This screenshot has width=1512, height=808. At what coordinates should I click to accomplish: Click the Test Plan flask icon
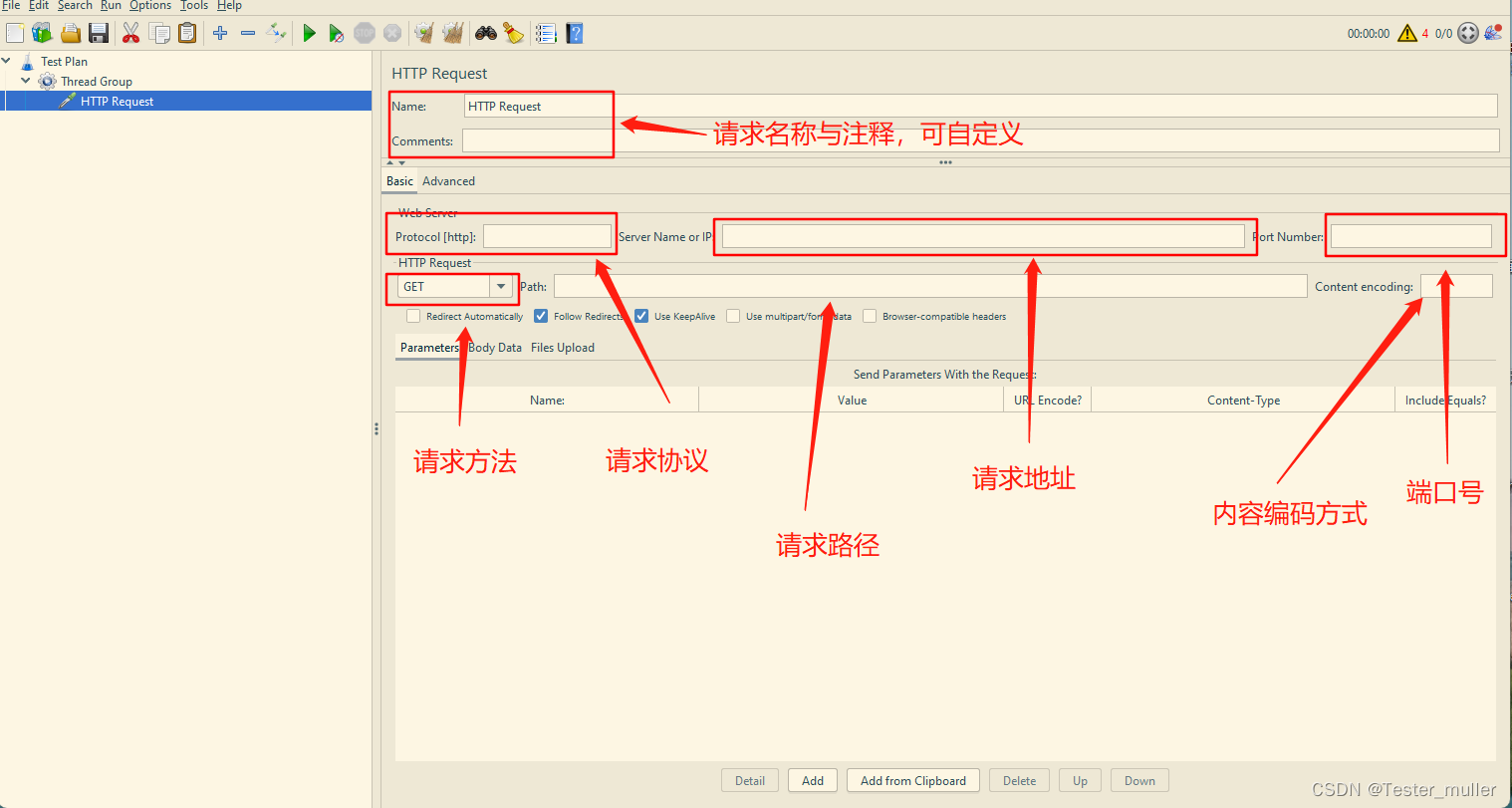(27, 61)
